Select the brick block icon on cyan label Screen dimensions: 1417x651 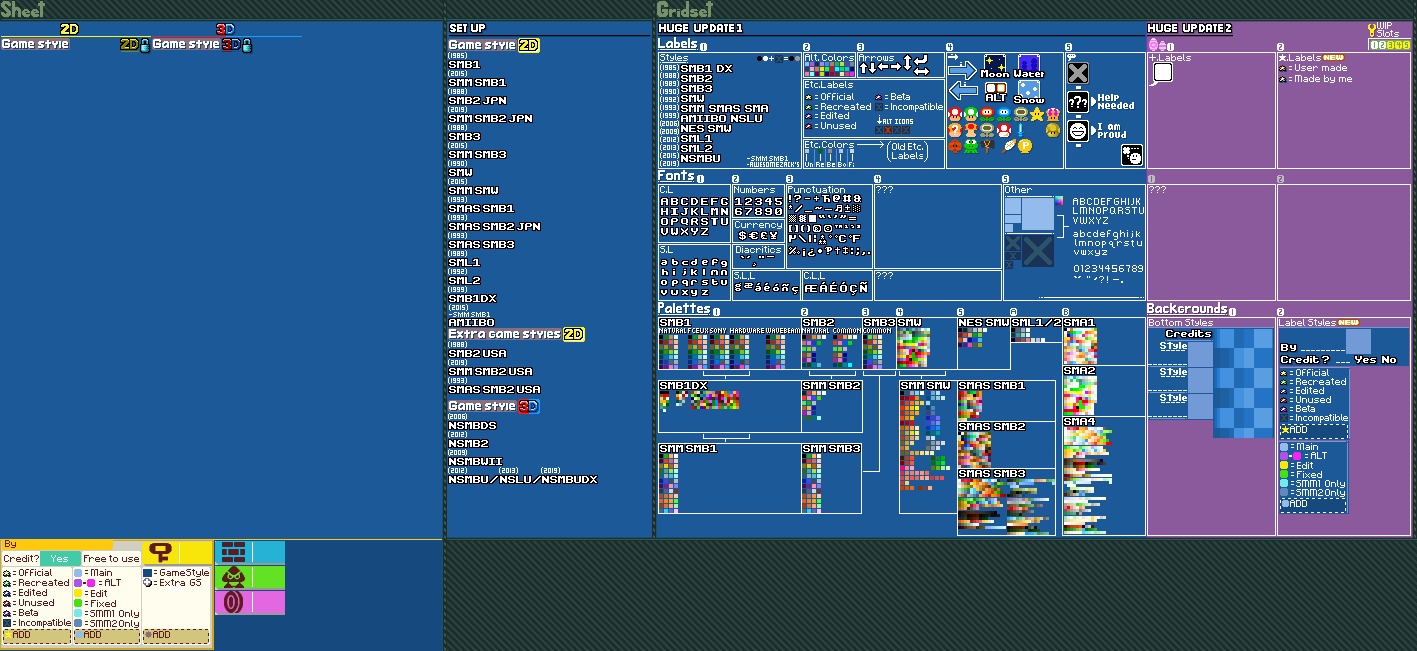(x=232, y=552)
